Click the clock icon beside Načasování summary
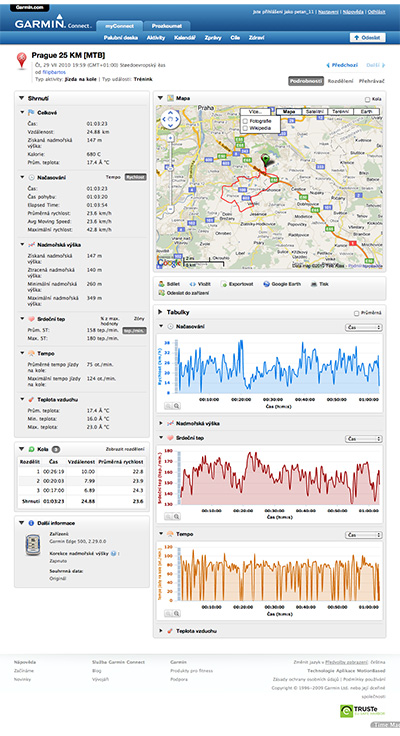400x736 pixels. [x=31, y=177]
